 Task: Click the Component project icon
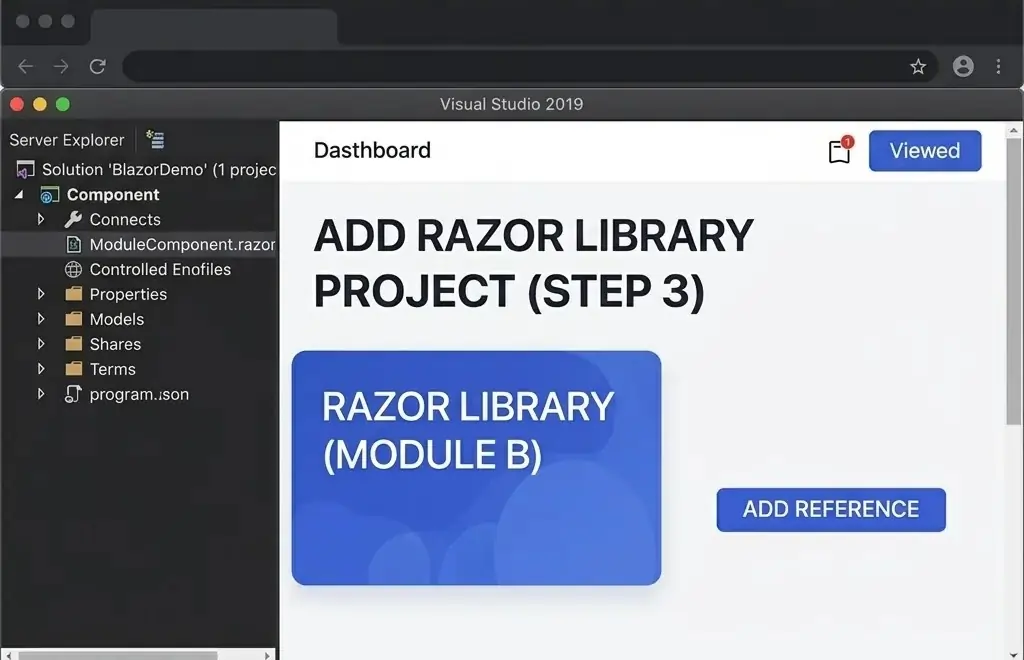point(50,195)
